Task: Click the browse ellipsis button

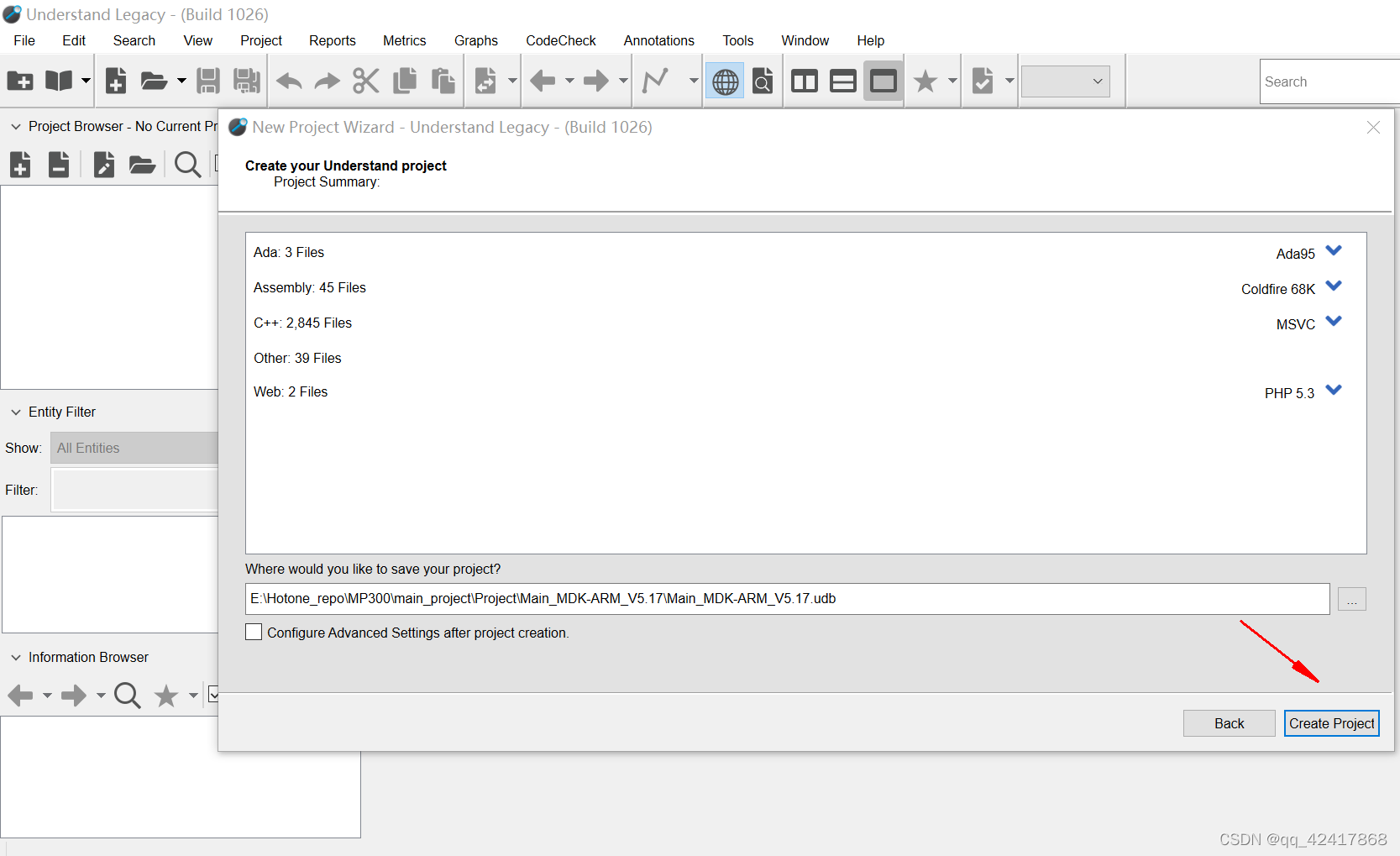Action: click(x=1352, y=599)
